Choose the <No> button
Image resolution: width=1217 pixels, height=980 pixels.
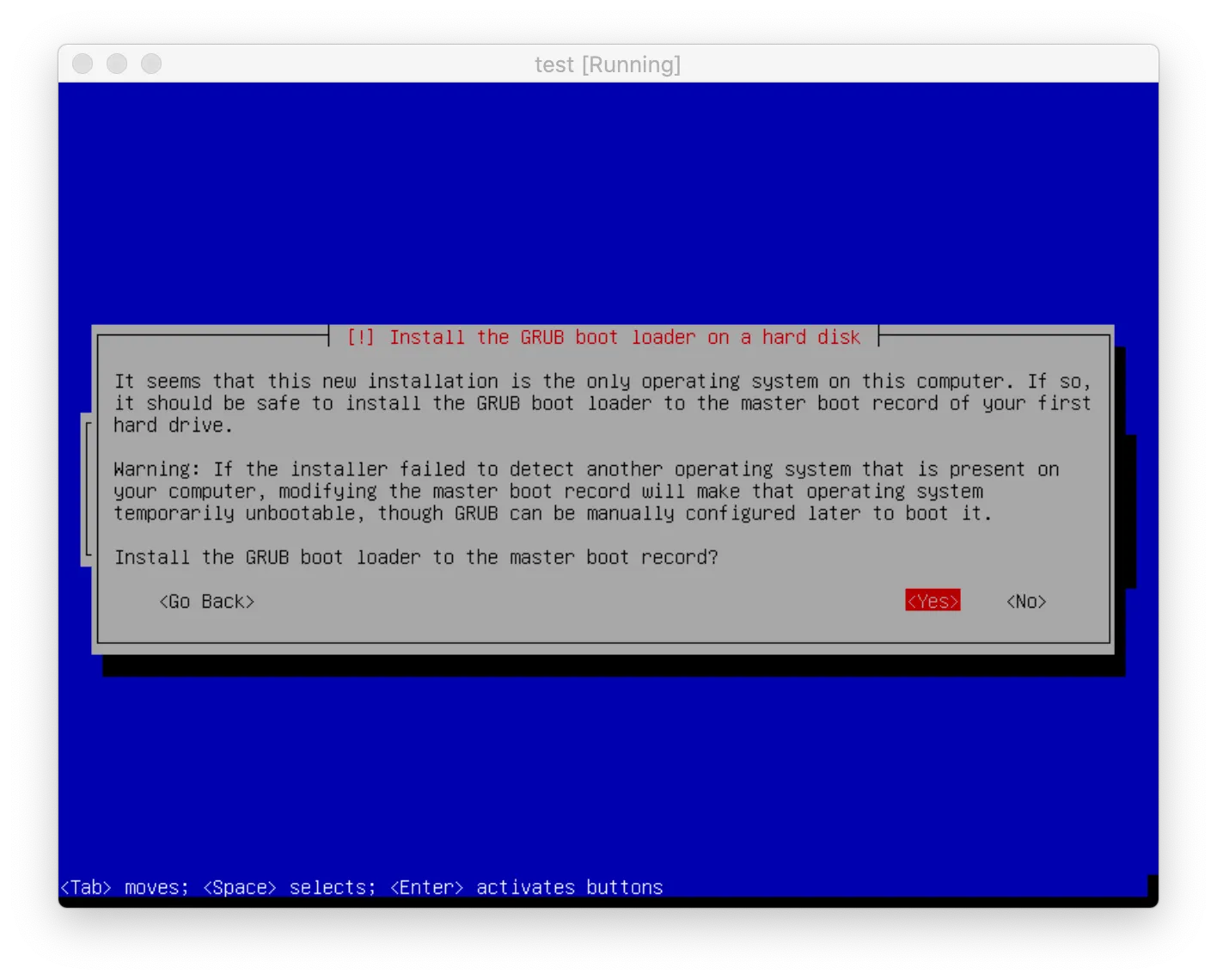point(1026,602)
